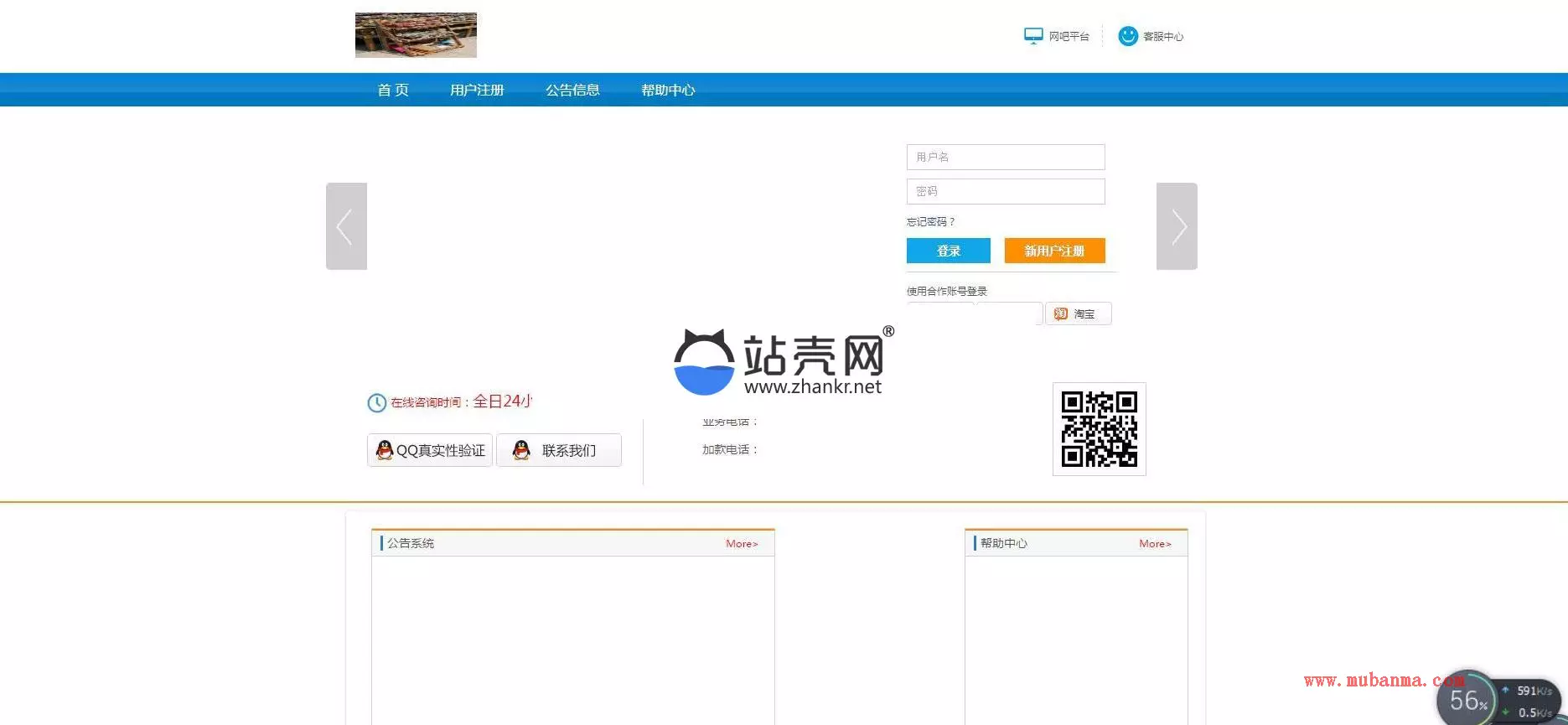Screen dimensions: 1568x725
Task: Go to previous slide with left arrow
Action: pyautogui.click(x=346, y=226)
